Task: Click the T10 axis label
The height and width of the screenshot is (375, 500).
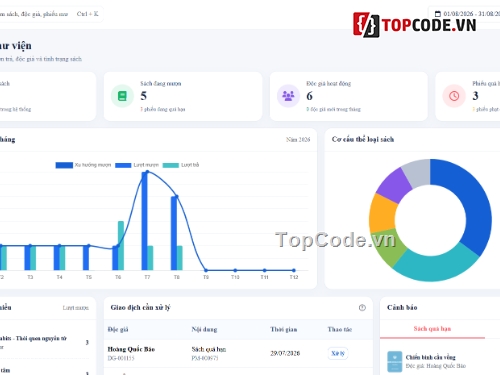Action: click(235, 277)
